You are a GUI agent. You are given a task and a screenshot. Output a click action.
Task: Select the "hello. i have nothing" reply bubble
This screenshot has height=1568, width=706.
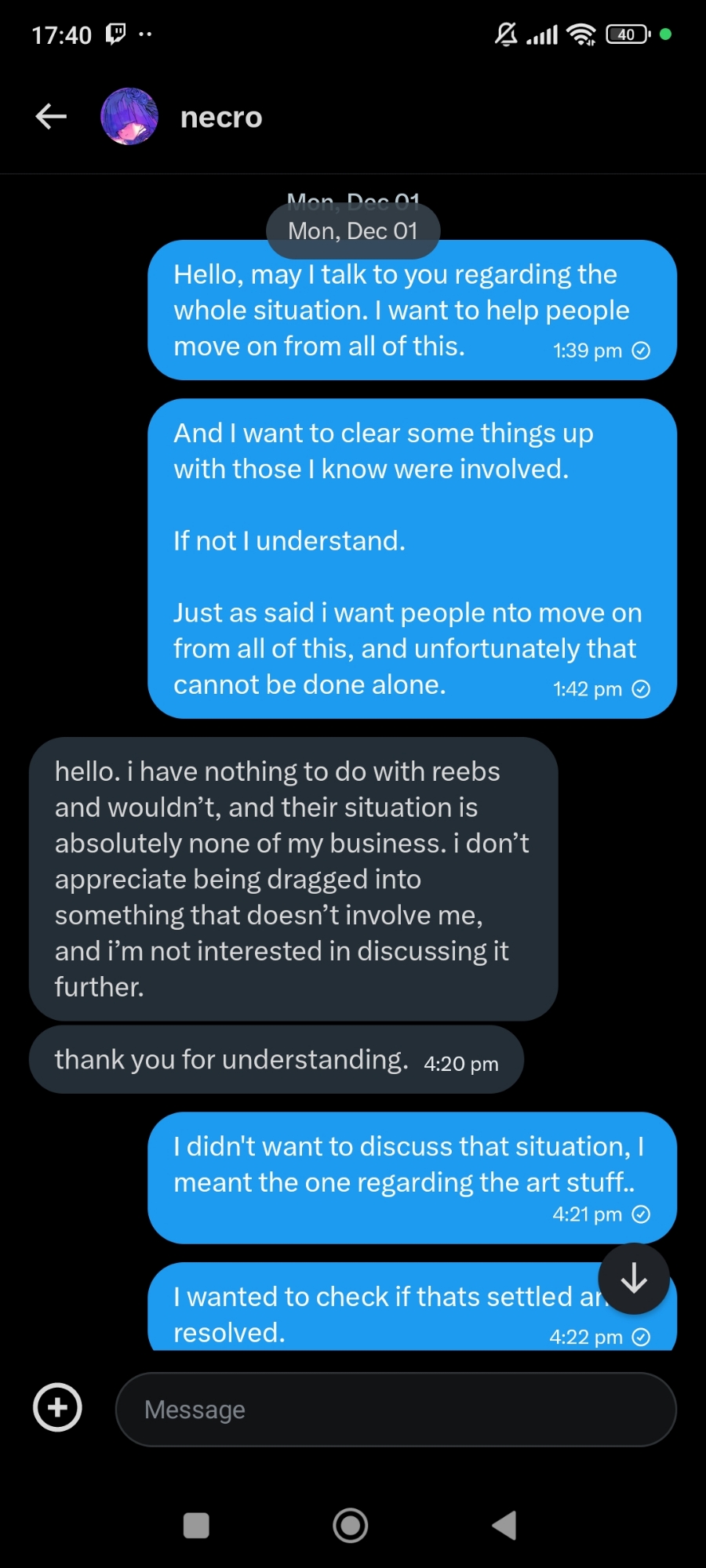[x=293, y=879]
